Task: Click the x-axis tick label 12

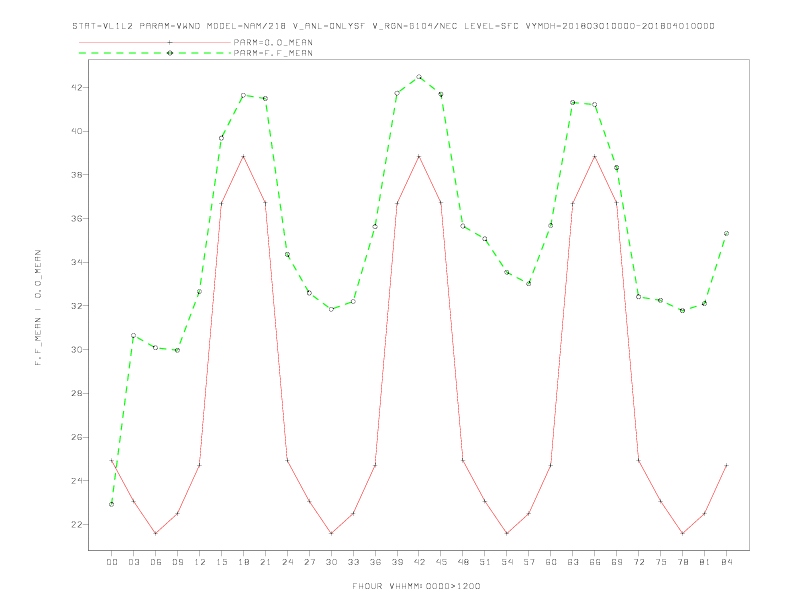Action: click(x=200, y=562)
